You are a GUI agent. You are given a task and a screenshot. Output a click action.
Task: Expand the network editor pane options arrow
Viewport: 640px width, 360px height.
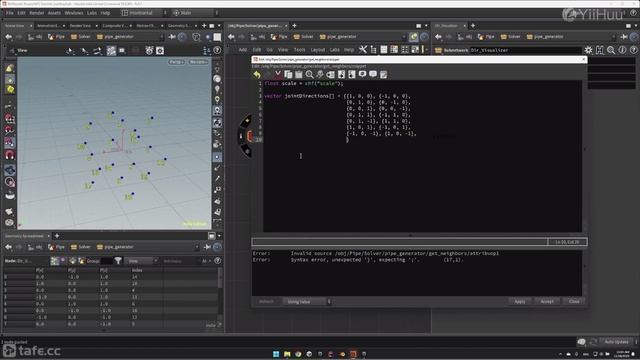coord(426,26)
